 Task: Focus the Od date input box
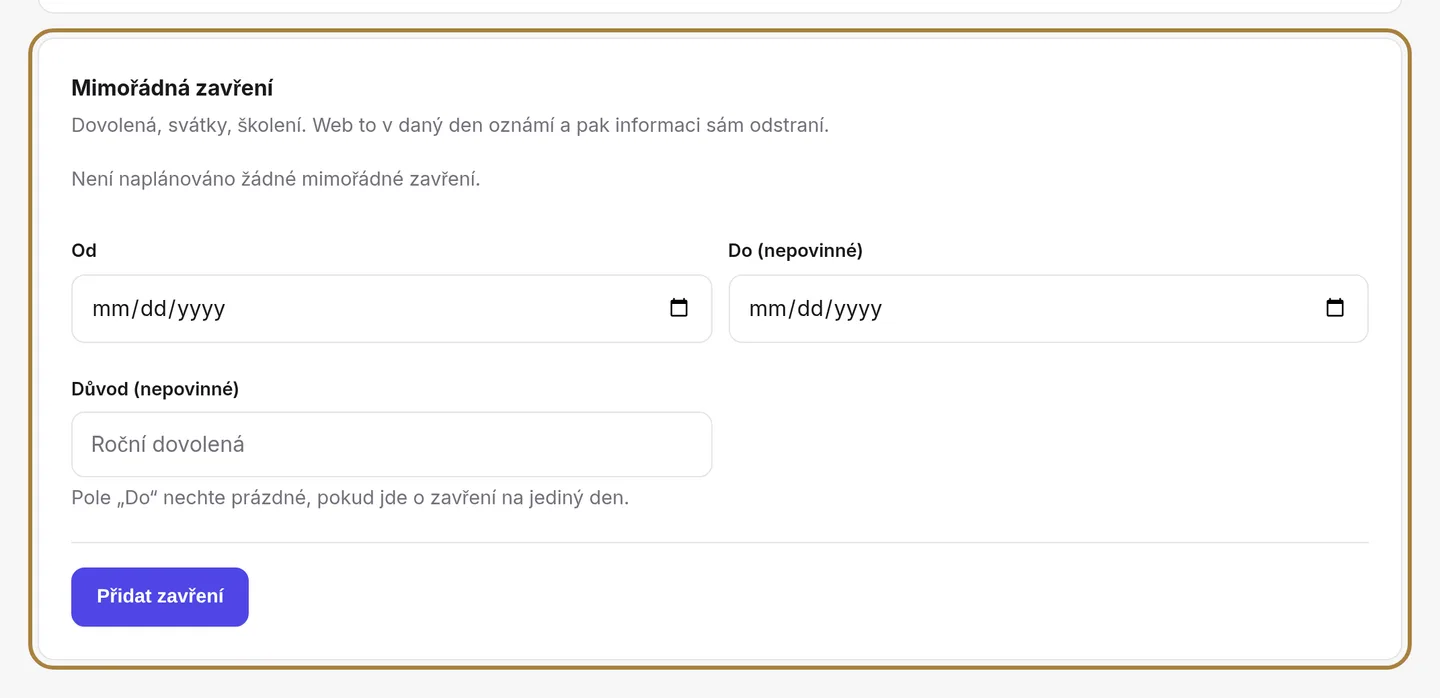(392, 309)
